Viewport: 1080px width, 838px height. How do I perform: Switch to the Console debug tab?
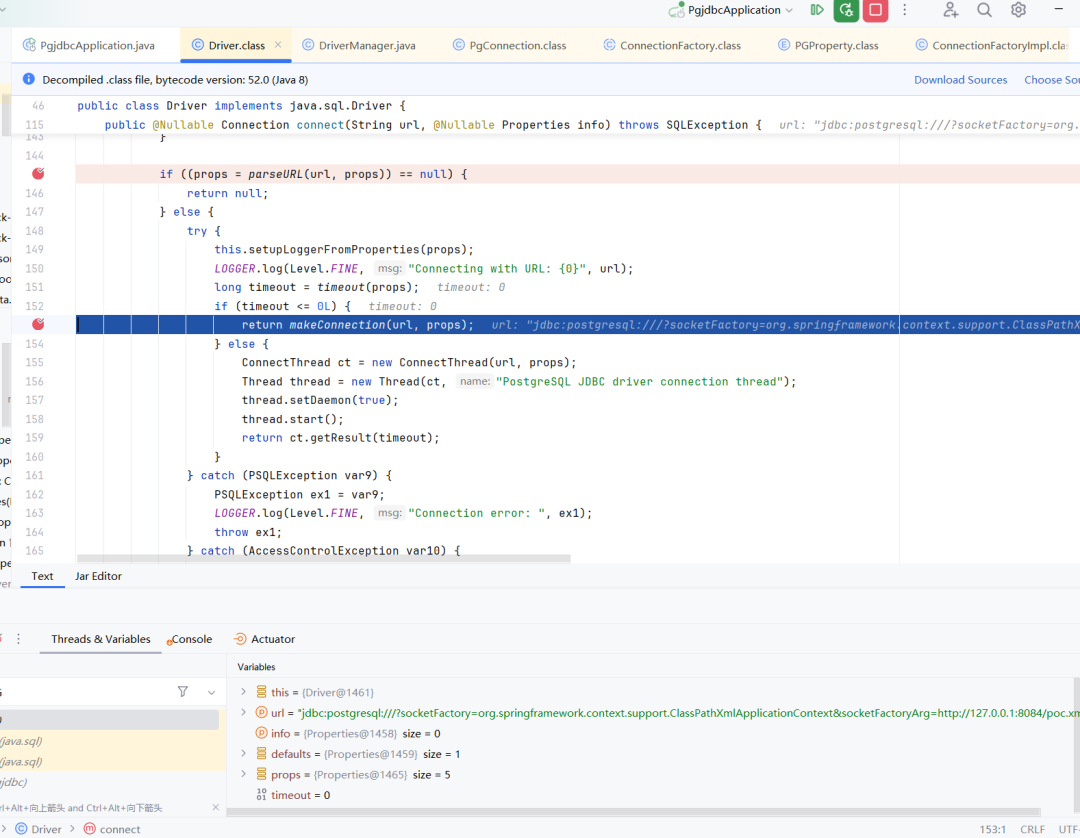point(191,639)
